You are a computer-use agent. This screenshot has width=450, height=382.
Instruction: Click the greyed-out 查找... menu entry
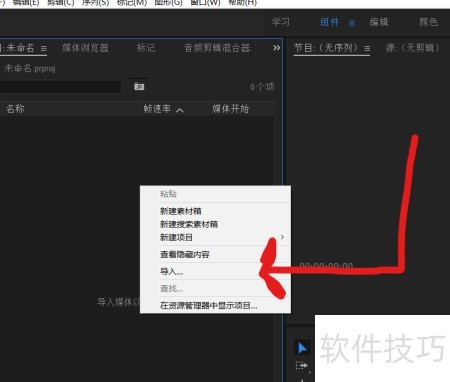click(215, 288)
